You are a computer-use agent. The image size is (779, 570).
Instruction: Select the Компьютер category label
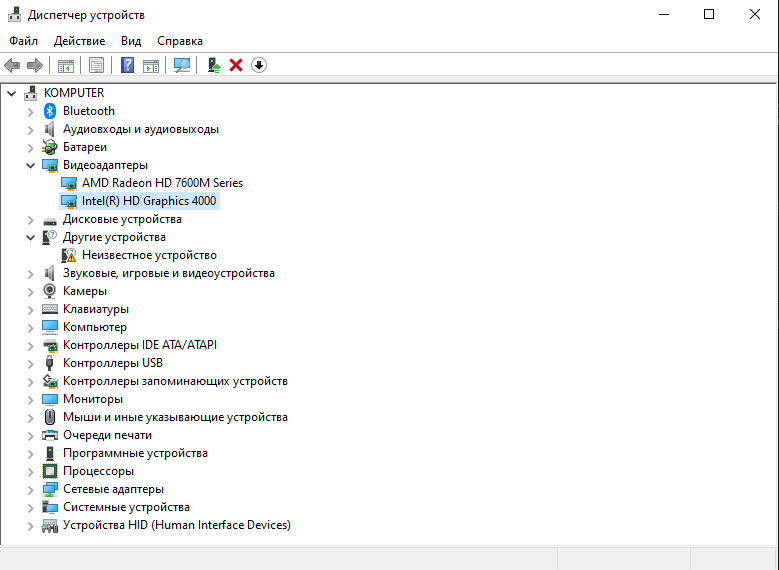tap(95, 327)
